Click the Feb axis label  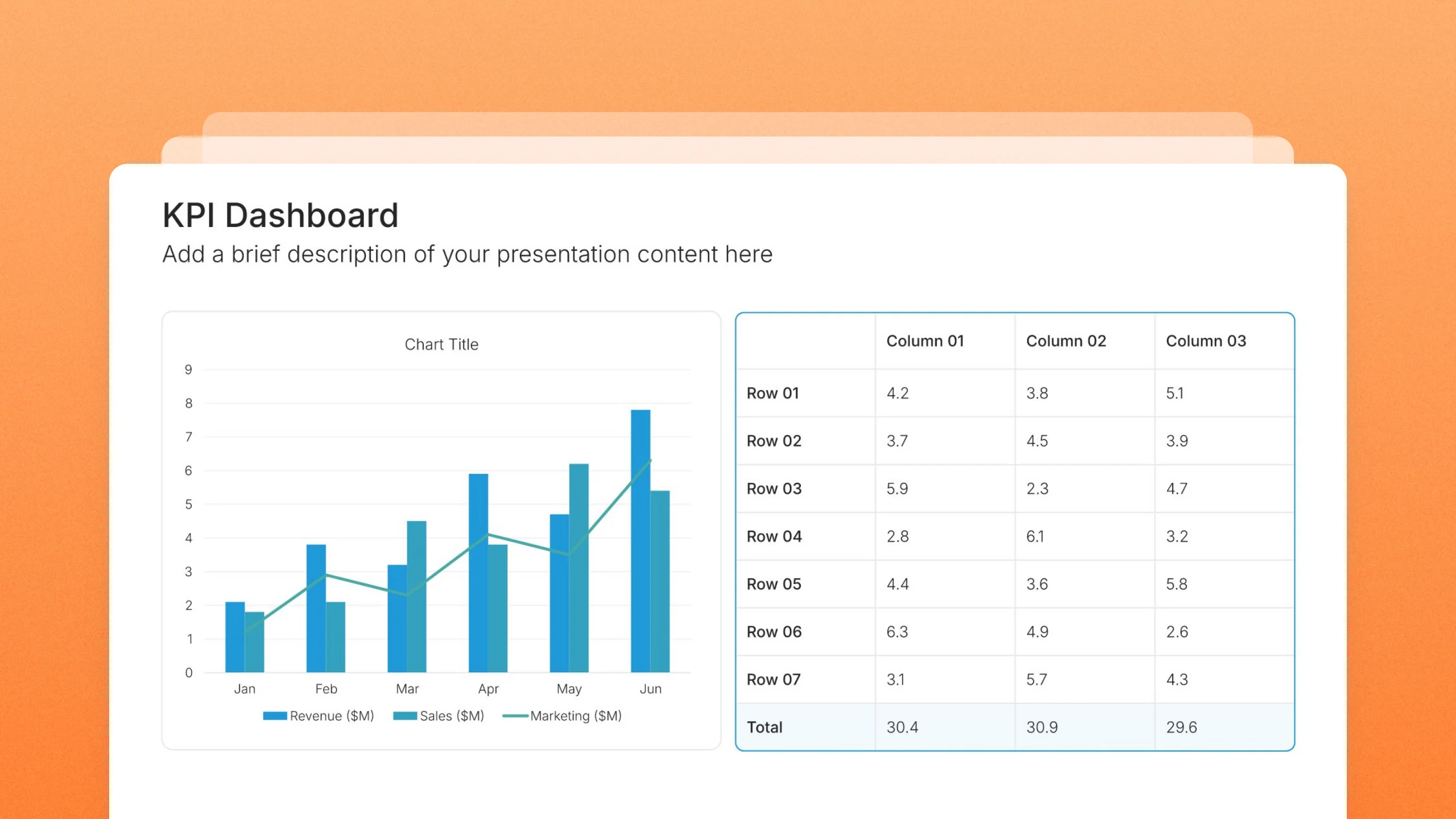click(x=326, y=689)
